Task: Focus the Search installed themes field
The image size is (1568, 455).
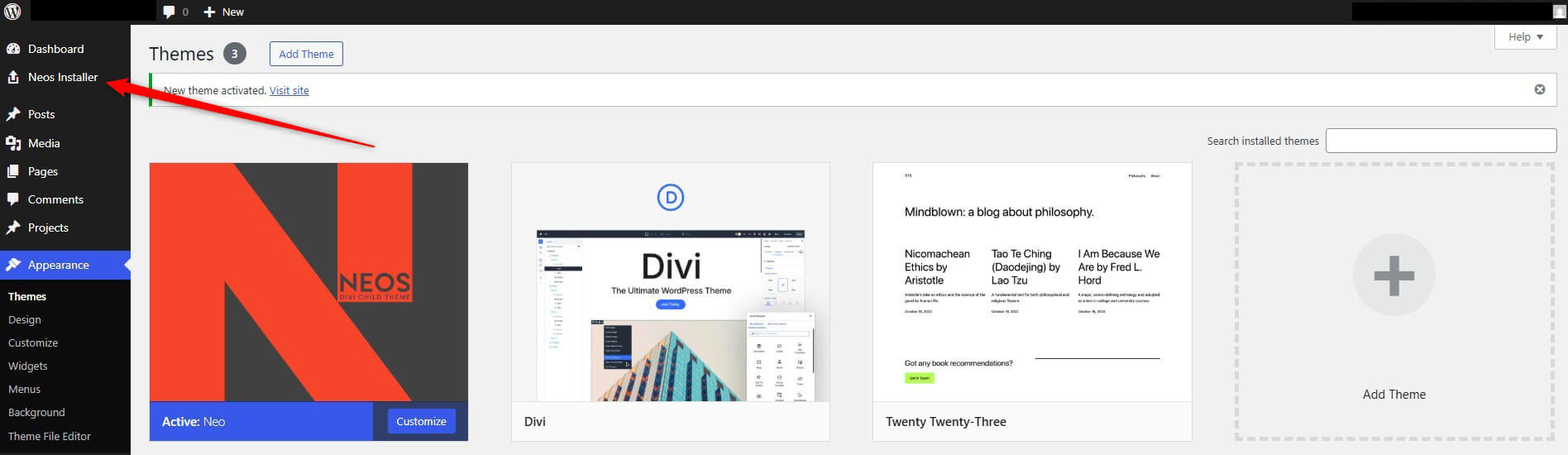Action: tap(1441, 141)
